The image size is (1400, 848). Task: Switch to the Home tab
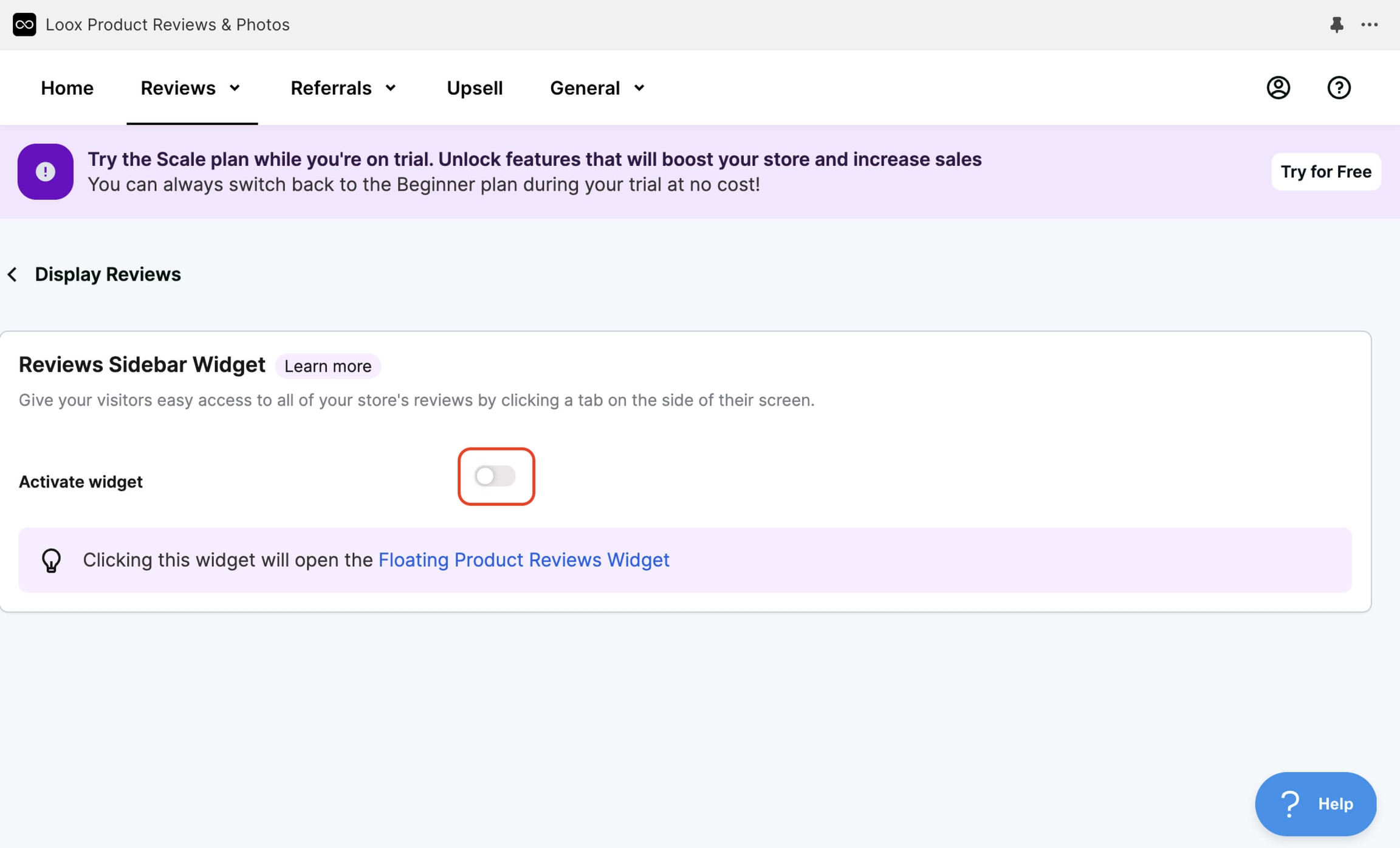[x=67, y=88]
